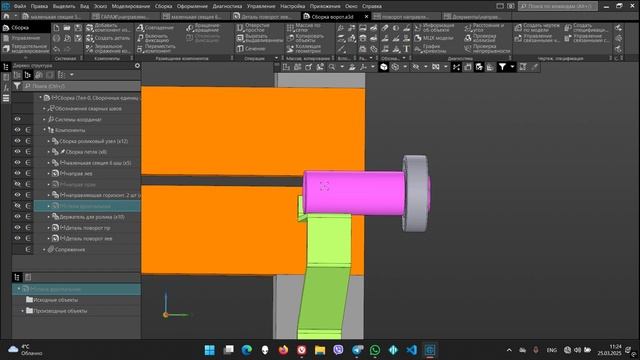
Task: Click the МЦХ модели button
Action: tap(434, 38)
